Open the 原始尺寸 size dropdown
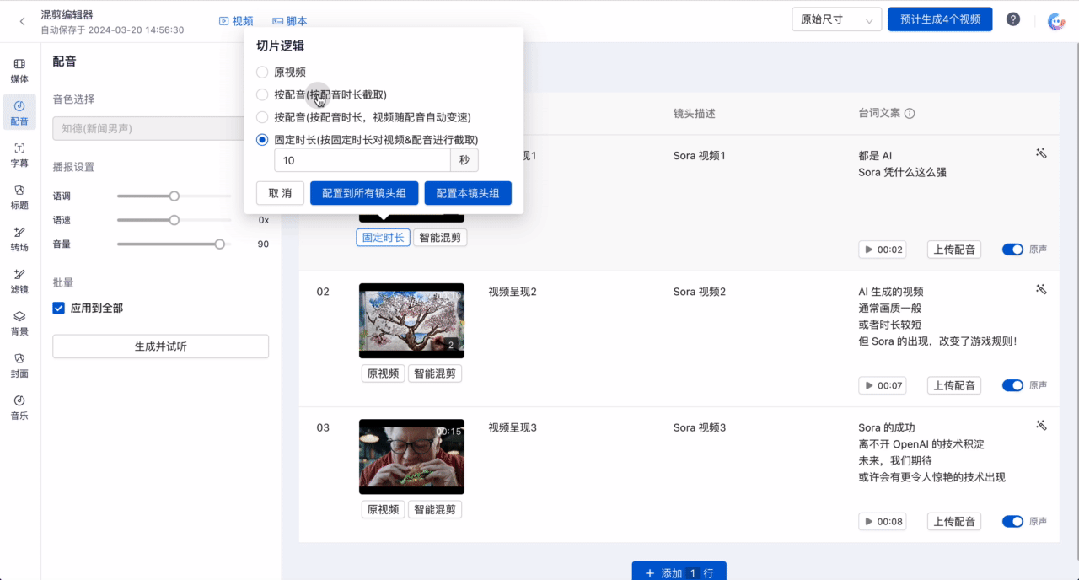The height and width of the screenshot is (580, 1079). pyautogui.click(x=836, y=19)
